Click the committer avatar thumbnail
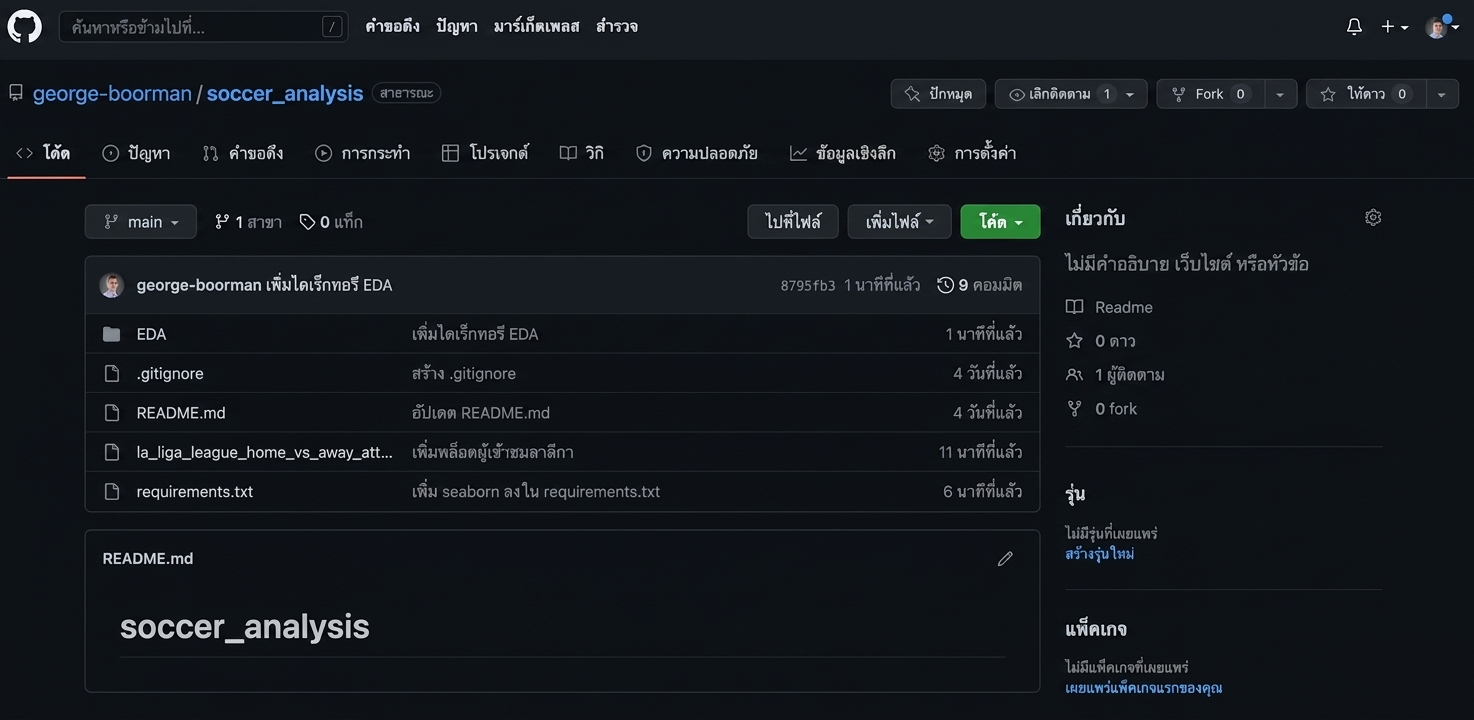The image size is (1474, 720). click(x=112, y=285)
